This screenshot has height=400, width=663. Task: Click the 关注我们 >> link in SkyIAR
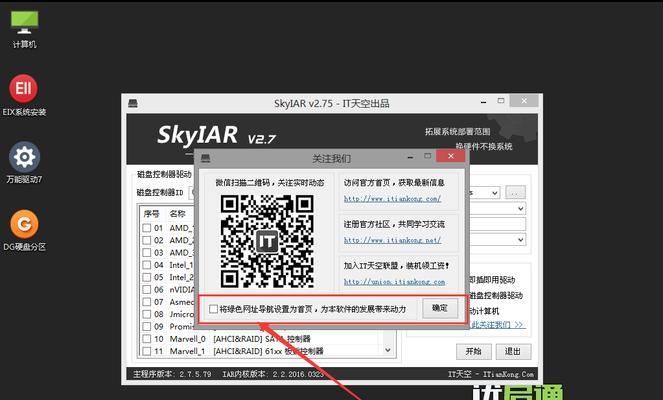tap(498, 325)
